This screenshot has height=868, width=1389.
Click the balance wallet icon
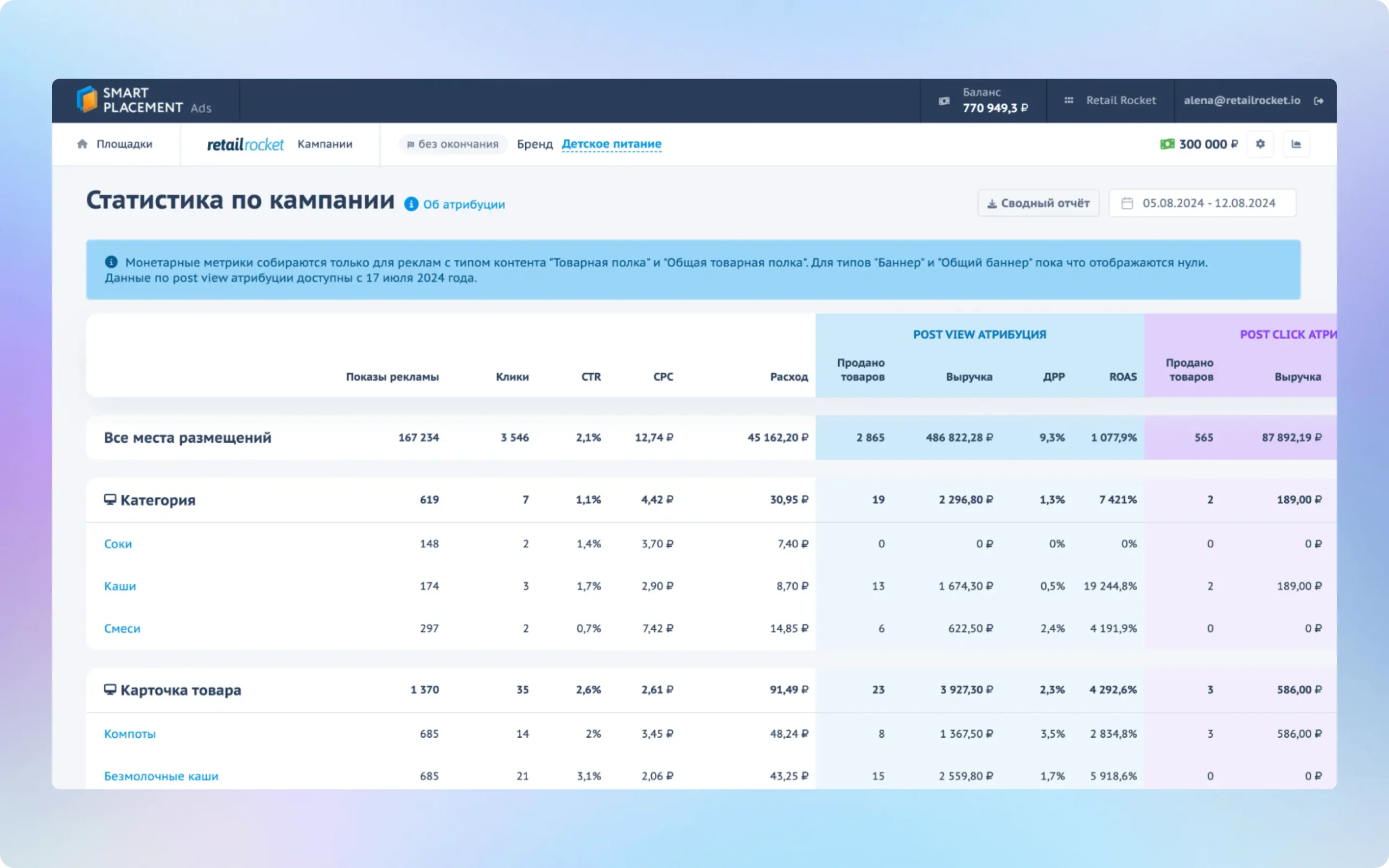point(944,101)
